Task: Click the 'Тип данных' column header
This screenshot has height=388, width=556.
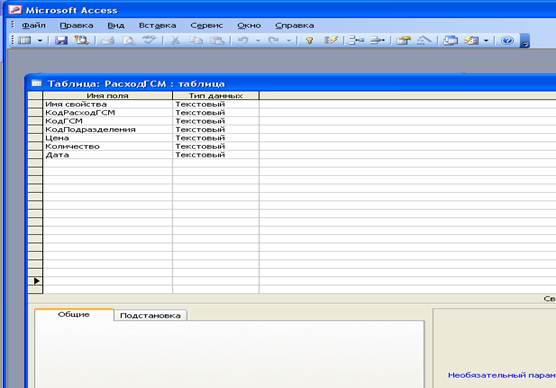Action: 216,95
